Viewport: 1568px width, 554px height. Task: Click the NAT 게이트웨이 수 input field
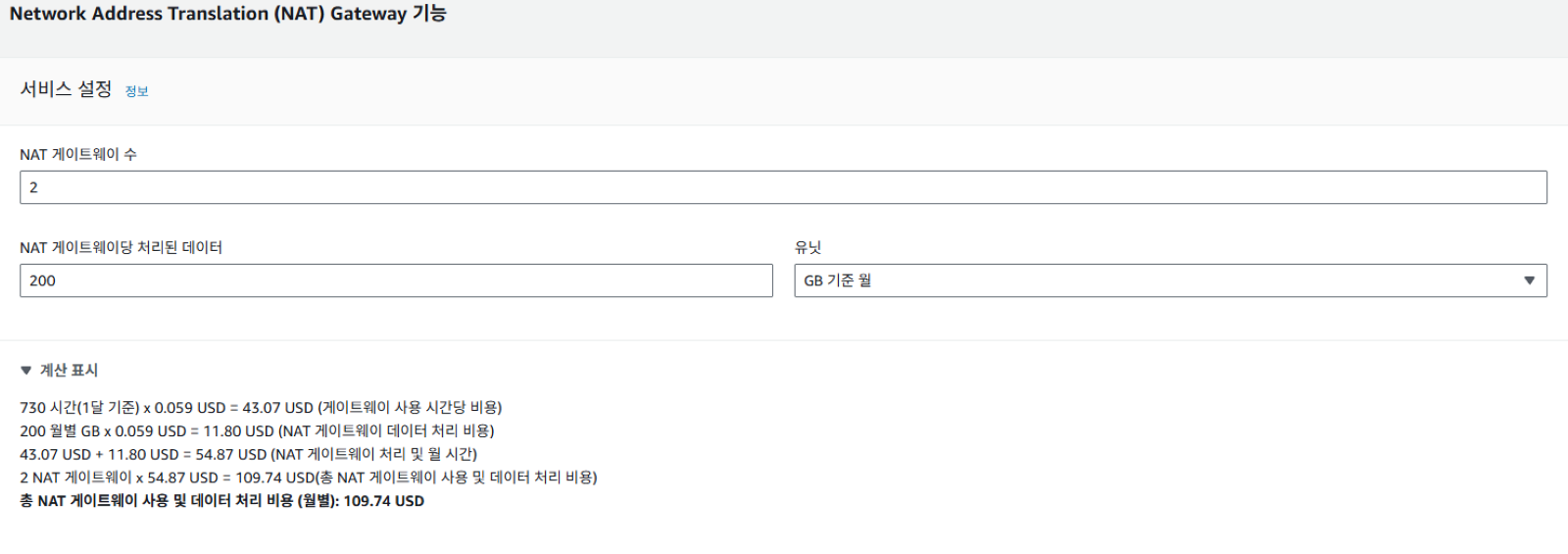click(783, 187)
